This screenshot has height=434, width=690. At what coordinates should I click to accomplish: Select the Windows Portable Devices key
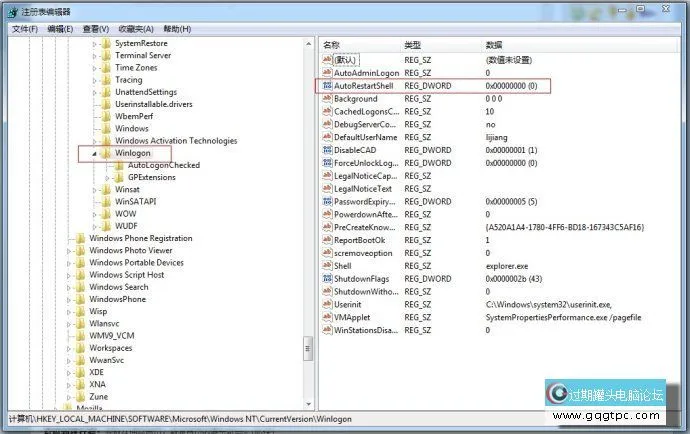[x=136, y=262]
